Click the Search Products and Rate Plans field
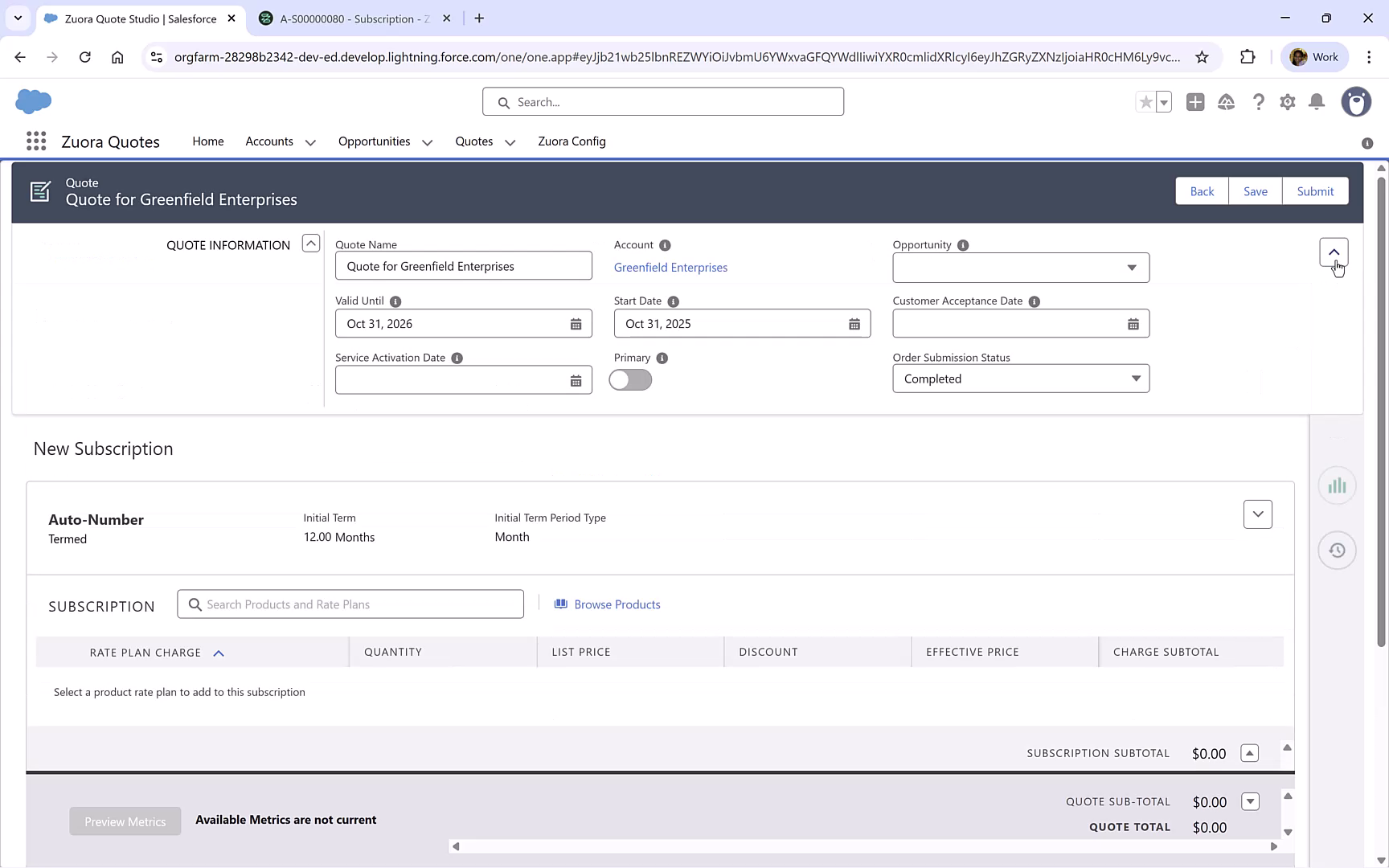This screenshot has height=868, width=1389. [x=350, y=604]
